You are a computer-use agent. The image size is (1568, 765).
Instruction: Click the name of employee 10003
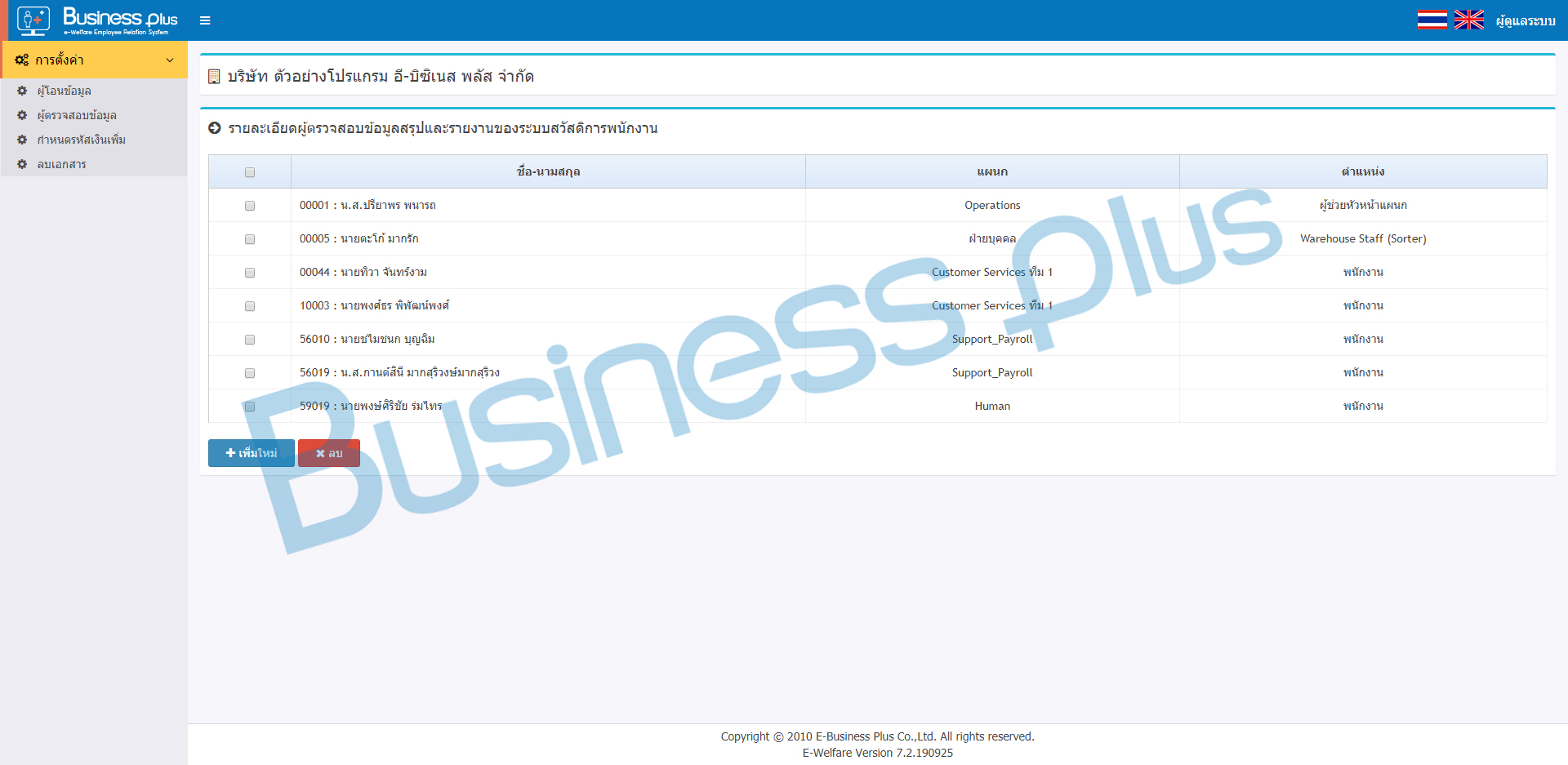tap(374, 305)
